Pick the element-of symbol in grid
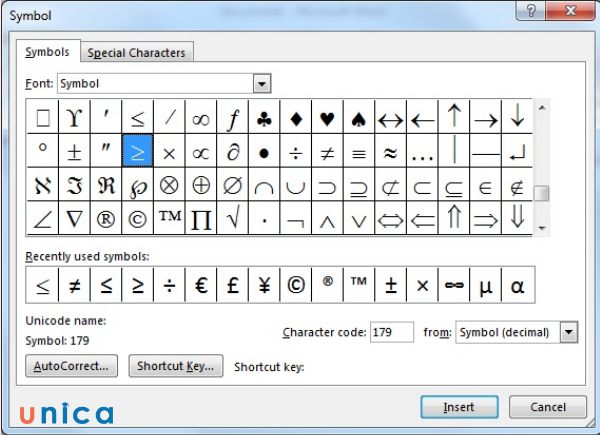The image size is (600, 435). pyautogui.click(x=485, y=184)
